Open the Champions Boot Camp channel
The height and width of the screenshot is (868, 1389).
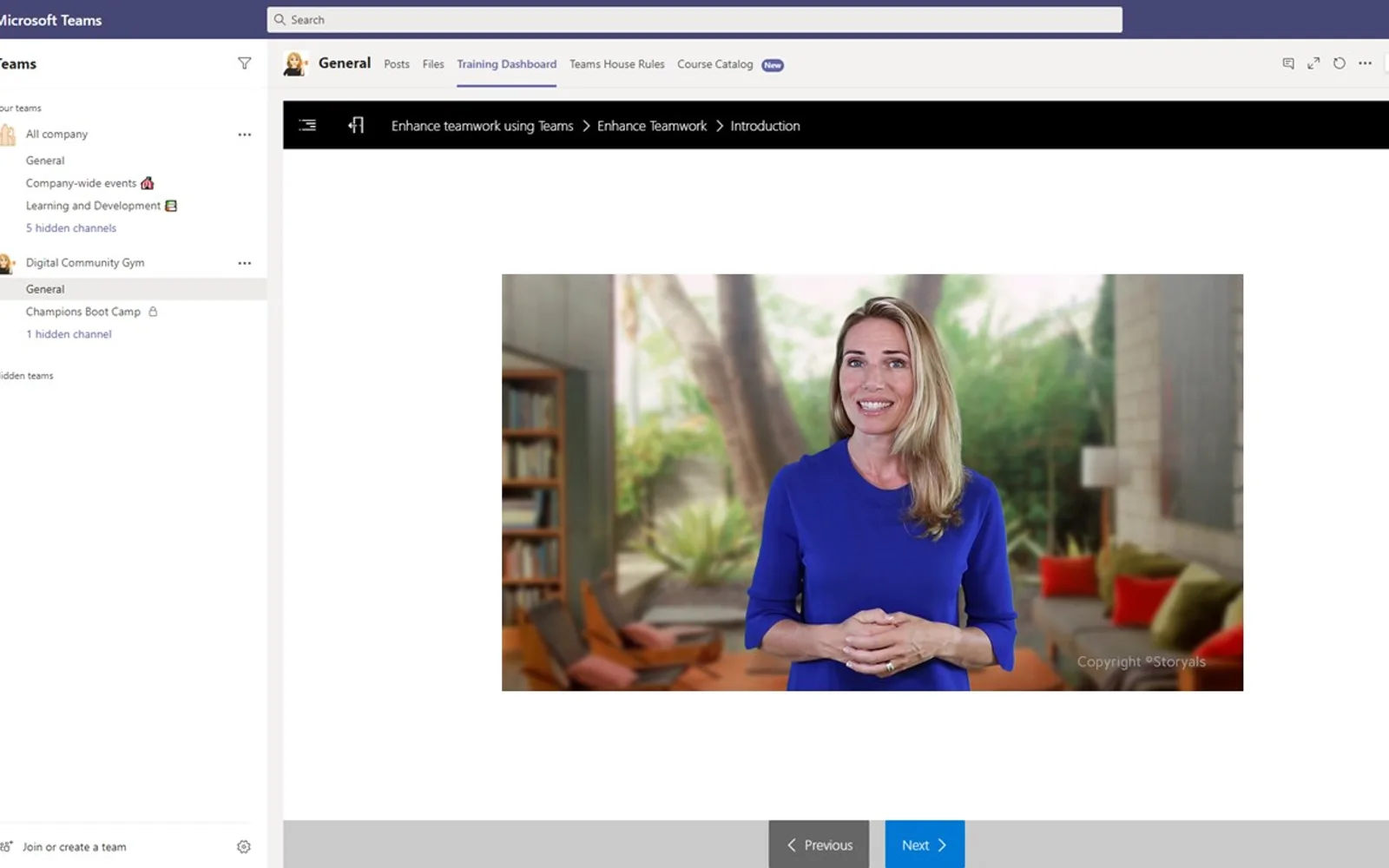83,312
